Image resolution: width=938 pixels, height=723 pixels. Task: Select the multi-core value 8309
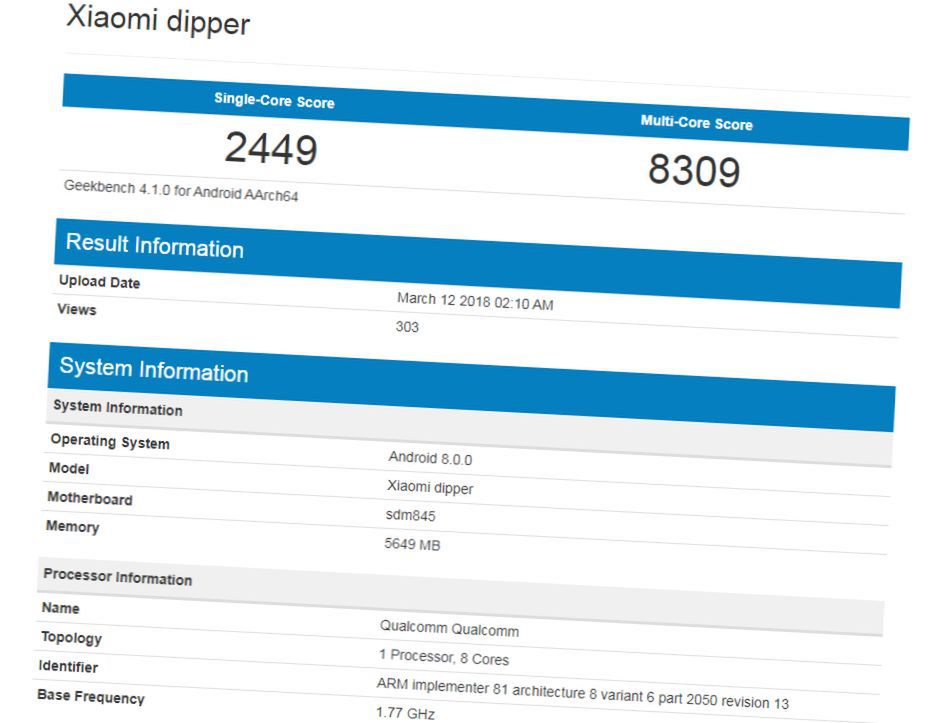click(694, 170)
